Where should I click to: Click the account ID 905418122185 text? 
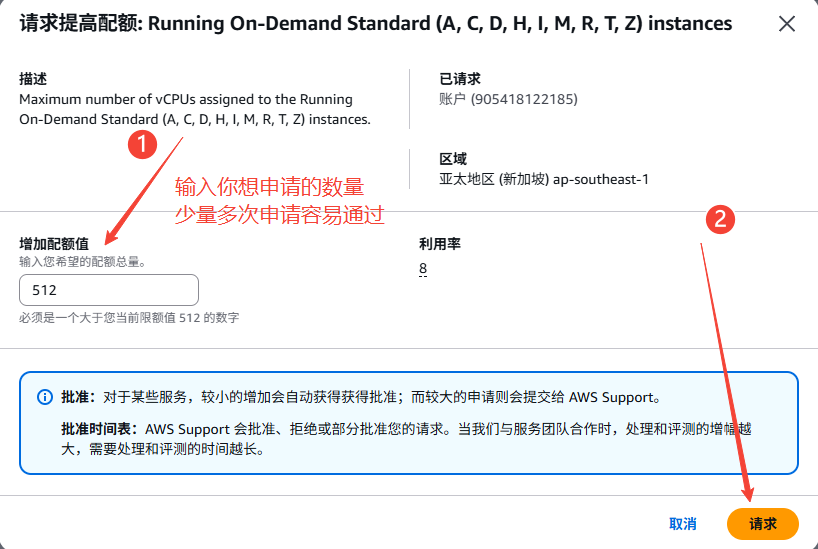pos(508,99)
